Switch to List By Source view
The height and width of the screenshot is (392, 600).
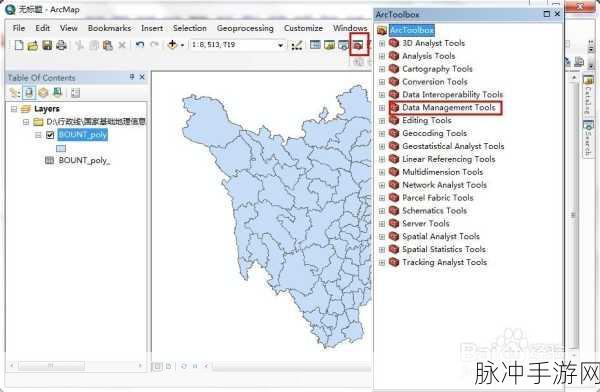click(29, 93)
